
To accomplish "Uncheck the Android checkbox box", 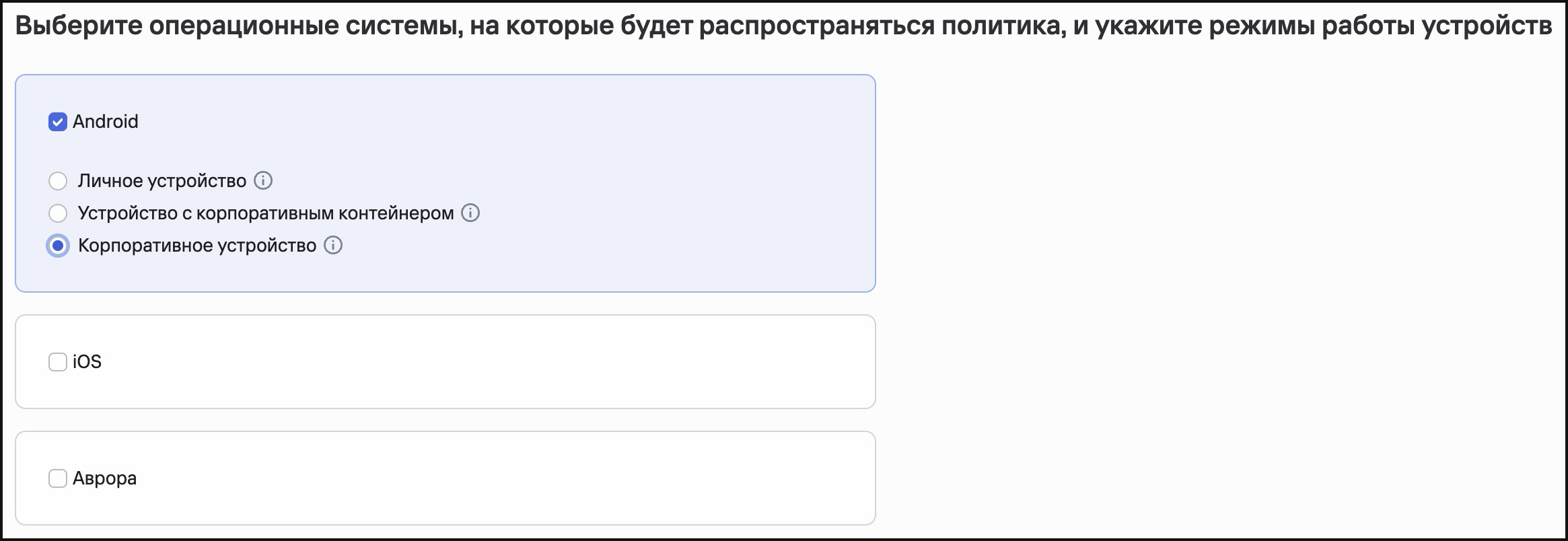I will [x=58, y=122].
